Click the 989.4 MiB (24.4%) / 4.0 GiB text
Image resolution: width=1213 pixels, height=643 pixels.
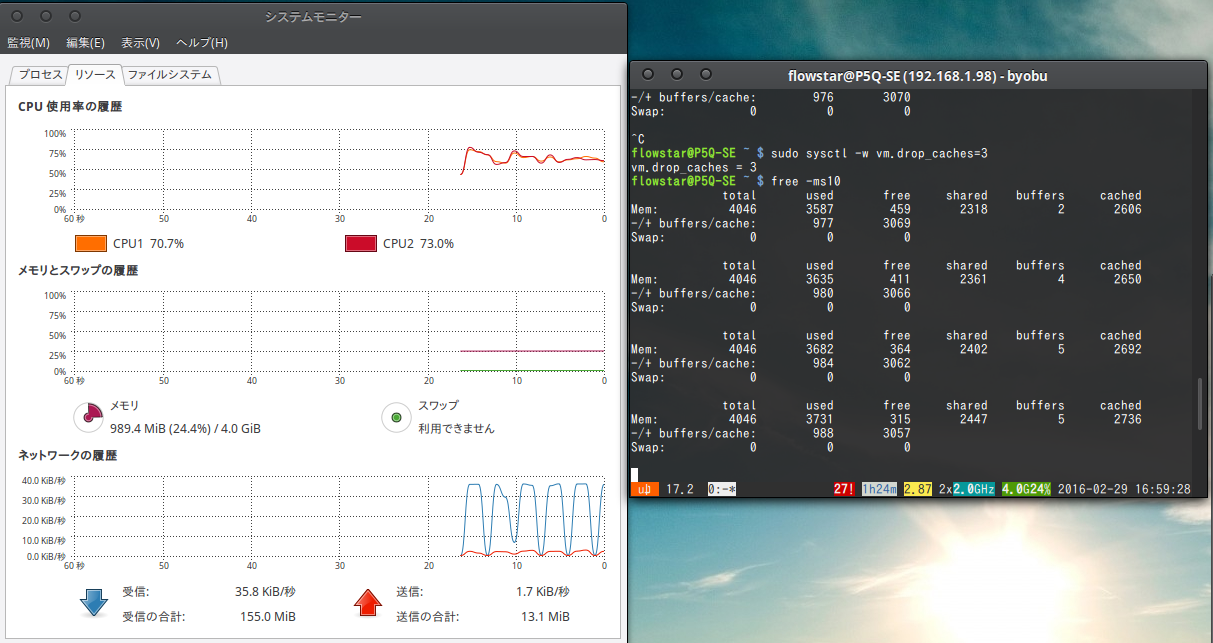[x=185, y=428]
